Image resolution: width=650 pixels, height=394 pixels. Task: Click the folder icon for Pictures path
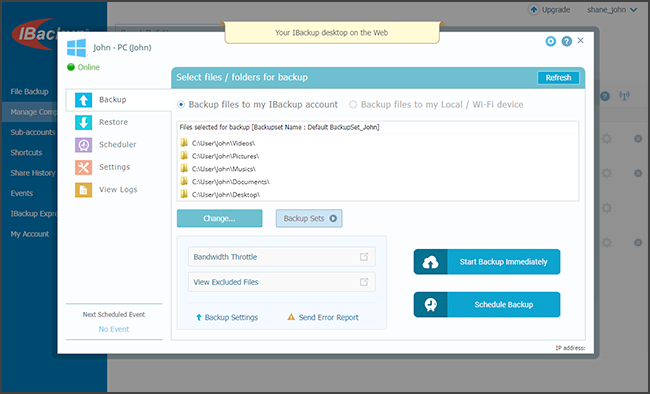click(x=184, y=156)
